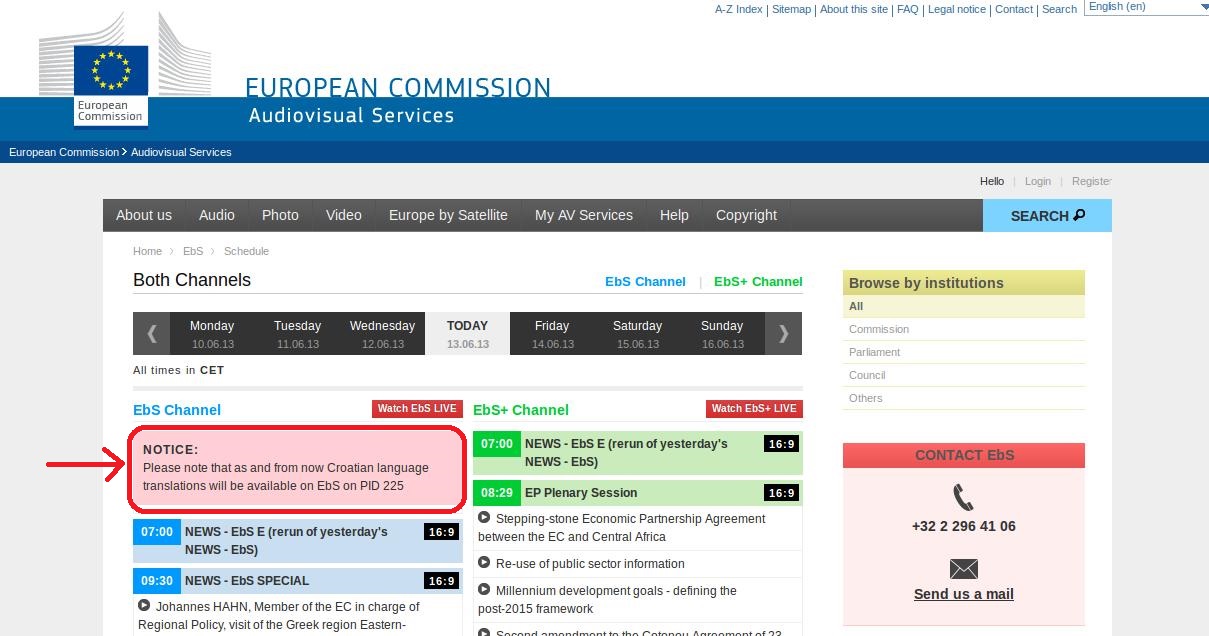Select Monday 10.06.13 in the schedule

coord(212,334)
